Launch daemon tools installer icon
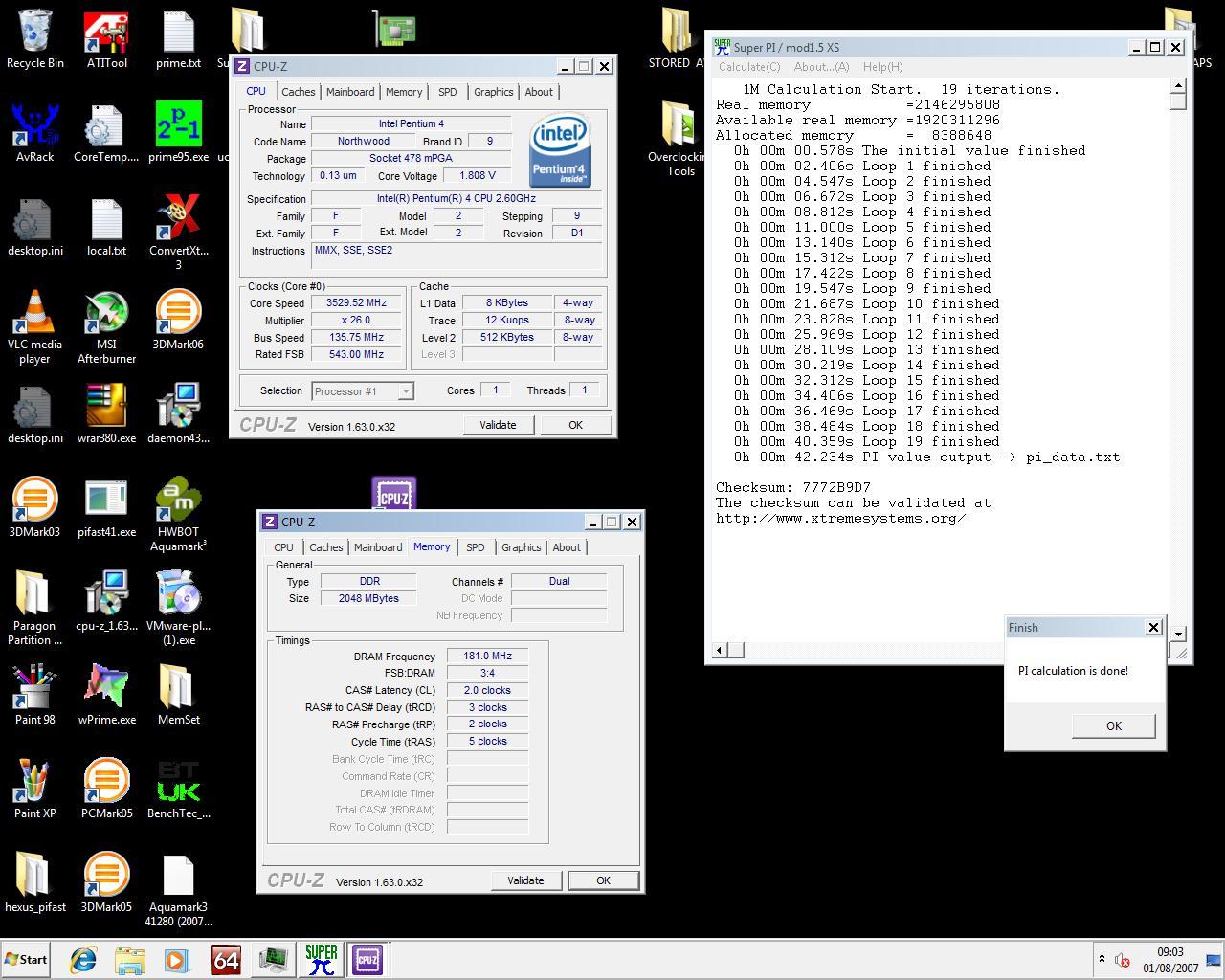 pos(178,414)
